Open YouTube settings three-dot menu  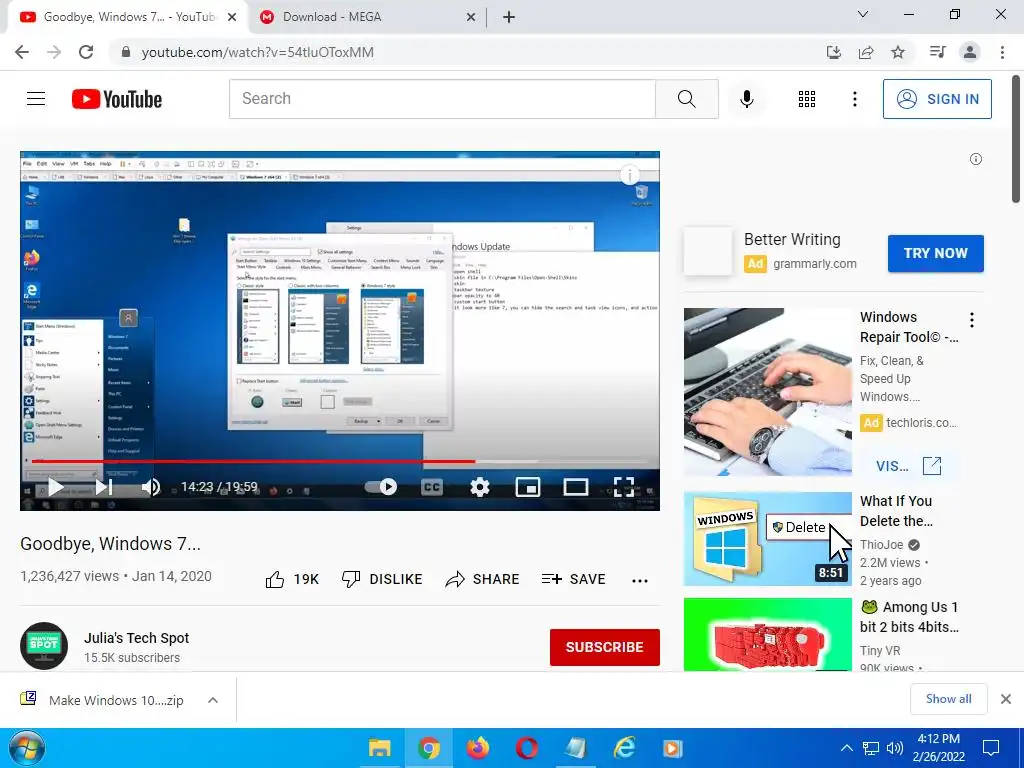click(854, 99)
